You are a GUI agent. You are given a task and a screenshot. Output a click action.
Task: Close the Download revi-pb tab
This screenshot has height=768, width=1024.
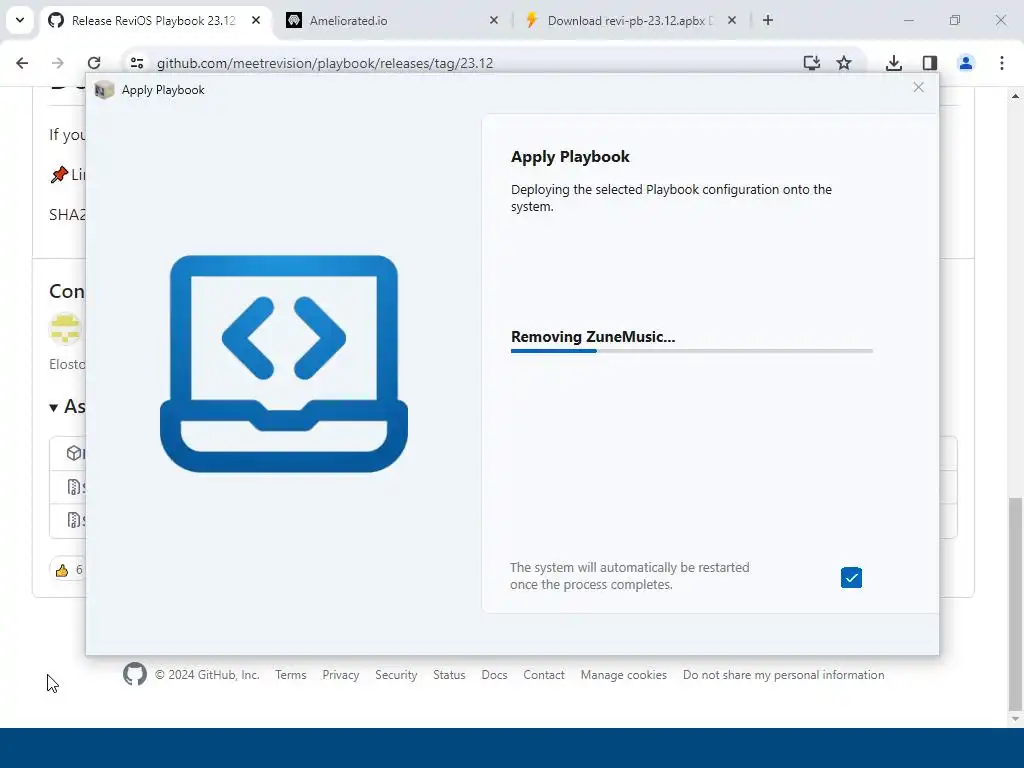click(x=732, y=20)
